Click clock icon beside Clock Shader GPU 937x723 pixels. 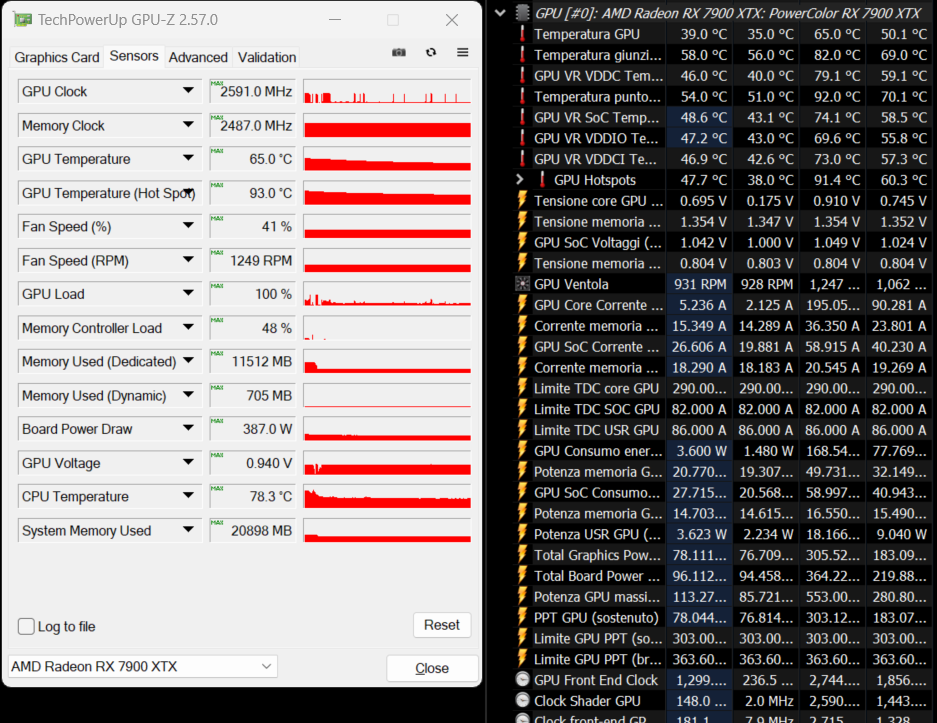(522, 701)
